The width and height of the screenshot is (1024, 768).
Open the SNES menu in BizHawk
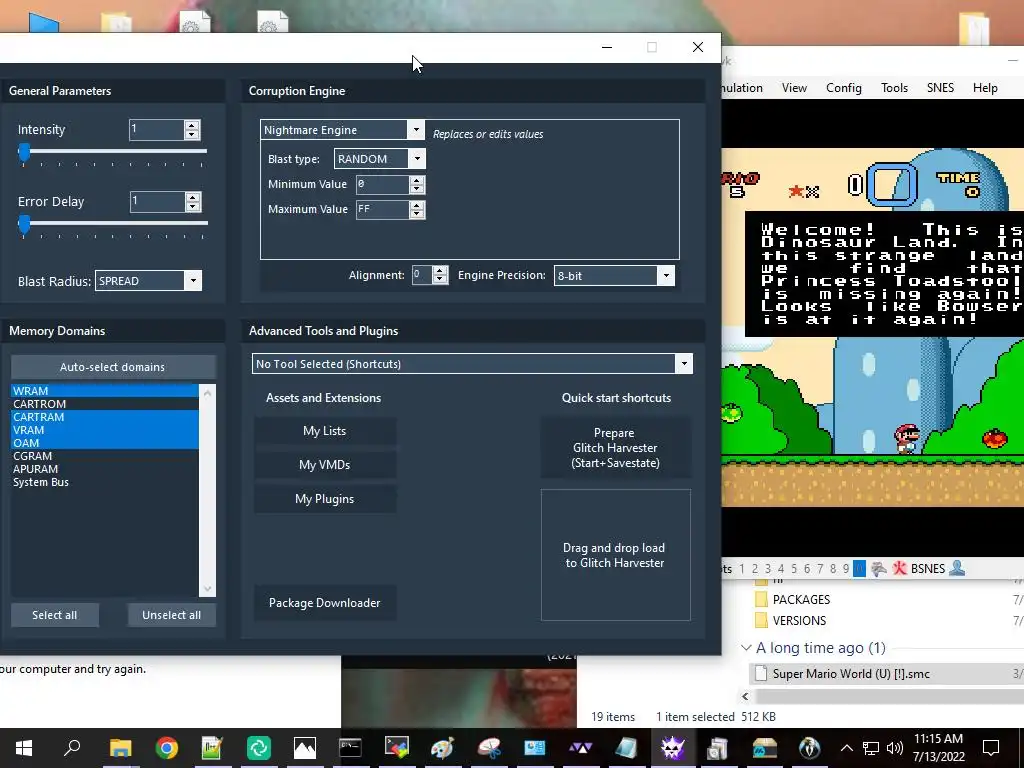[940, 88]
